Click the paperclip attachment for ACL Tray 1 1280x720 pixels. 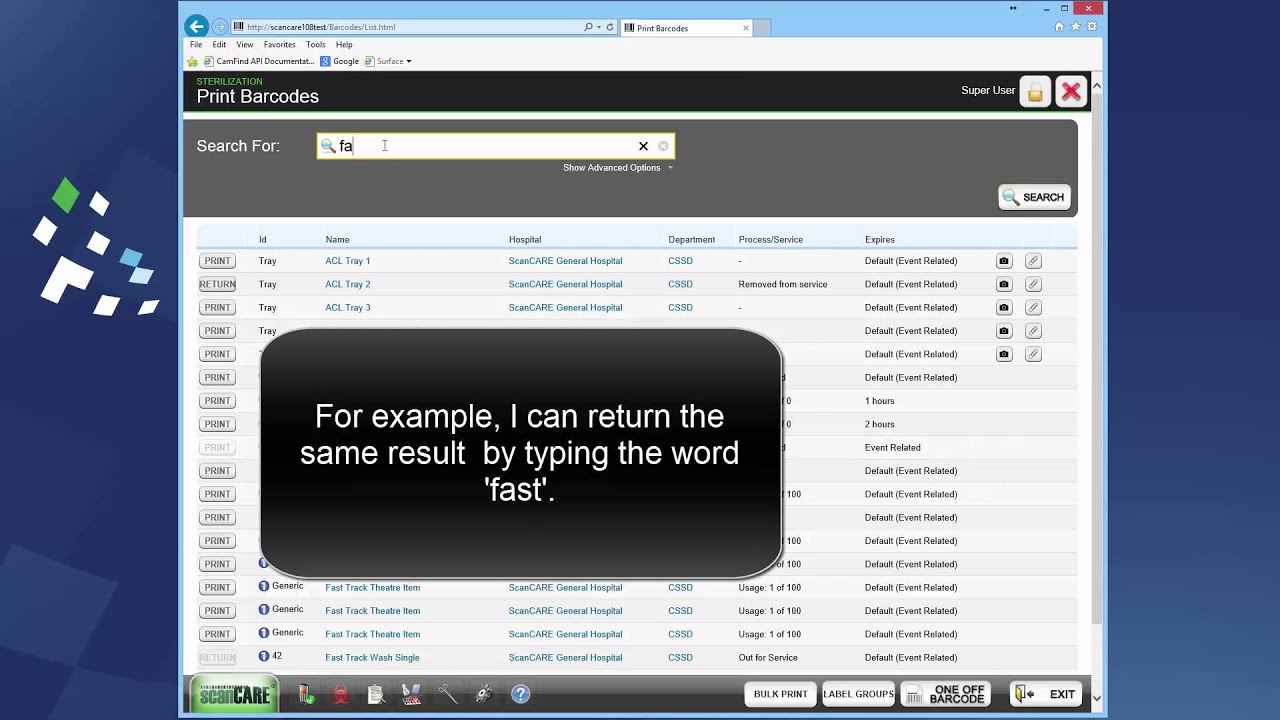click(x=1033, y=261)
